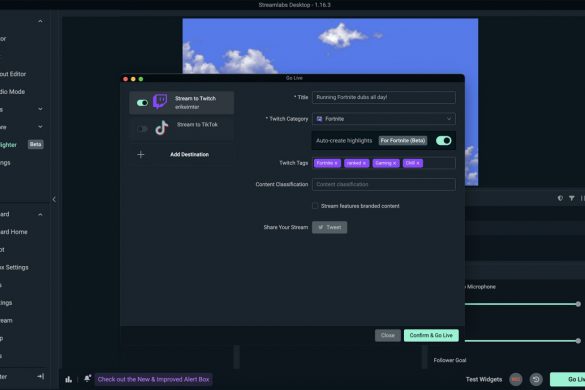Open the Content Classification dropdown

tap(384, 184)
